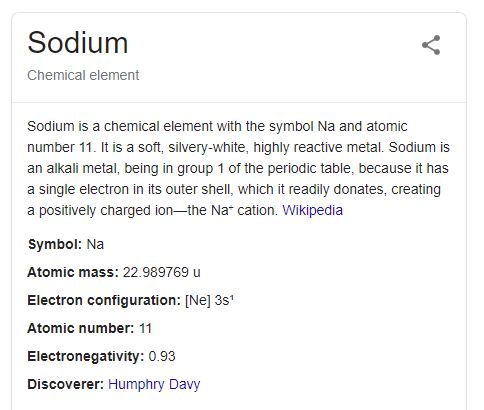Click the [Ne] 3s¹ configuration value
Image resolution: width=484 pixels, height=410 pixels.
click(x=209, y=300)
